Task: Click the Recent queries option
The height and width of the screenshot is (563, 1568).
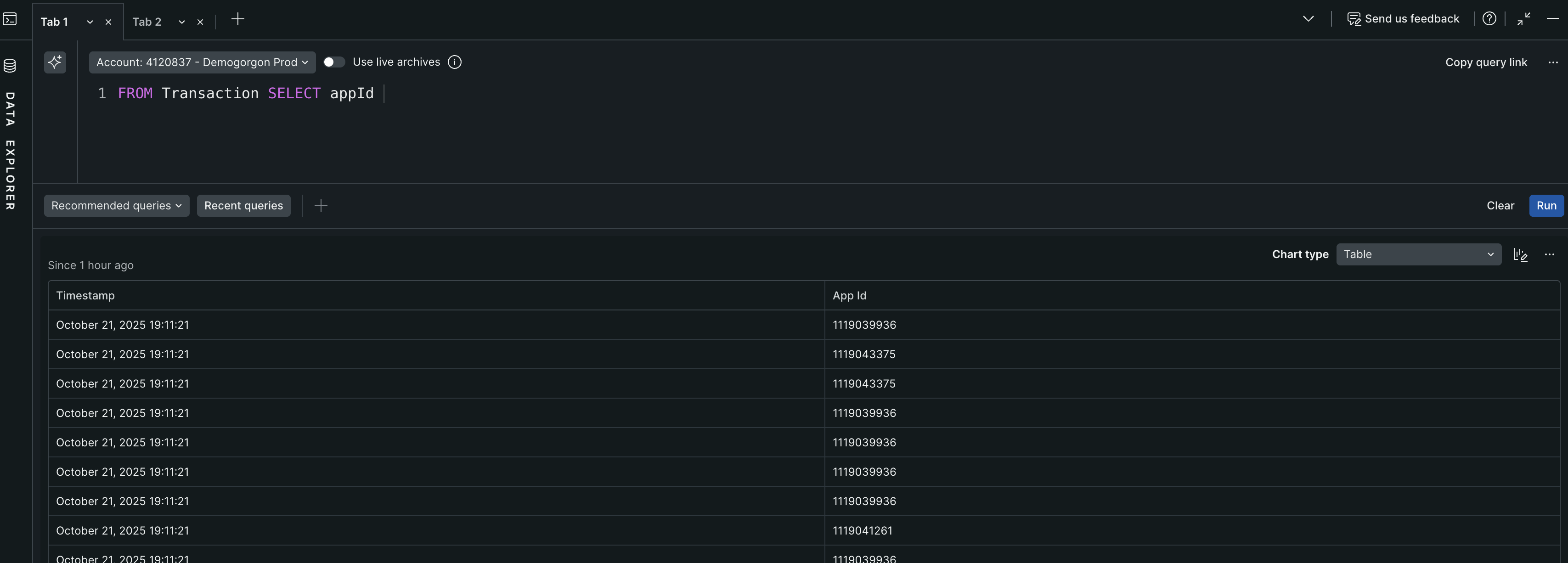Action: point(243,206)
